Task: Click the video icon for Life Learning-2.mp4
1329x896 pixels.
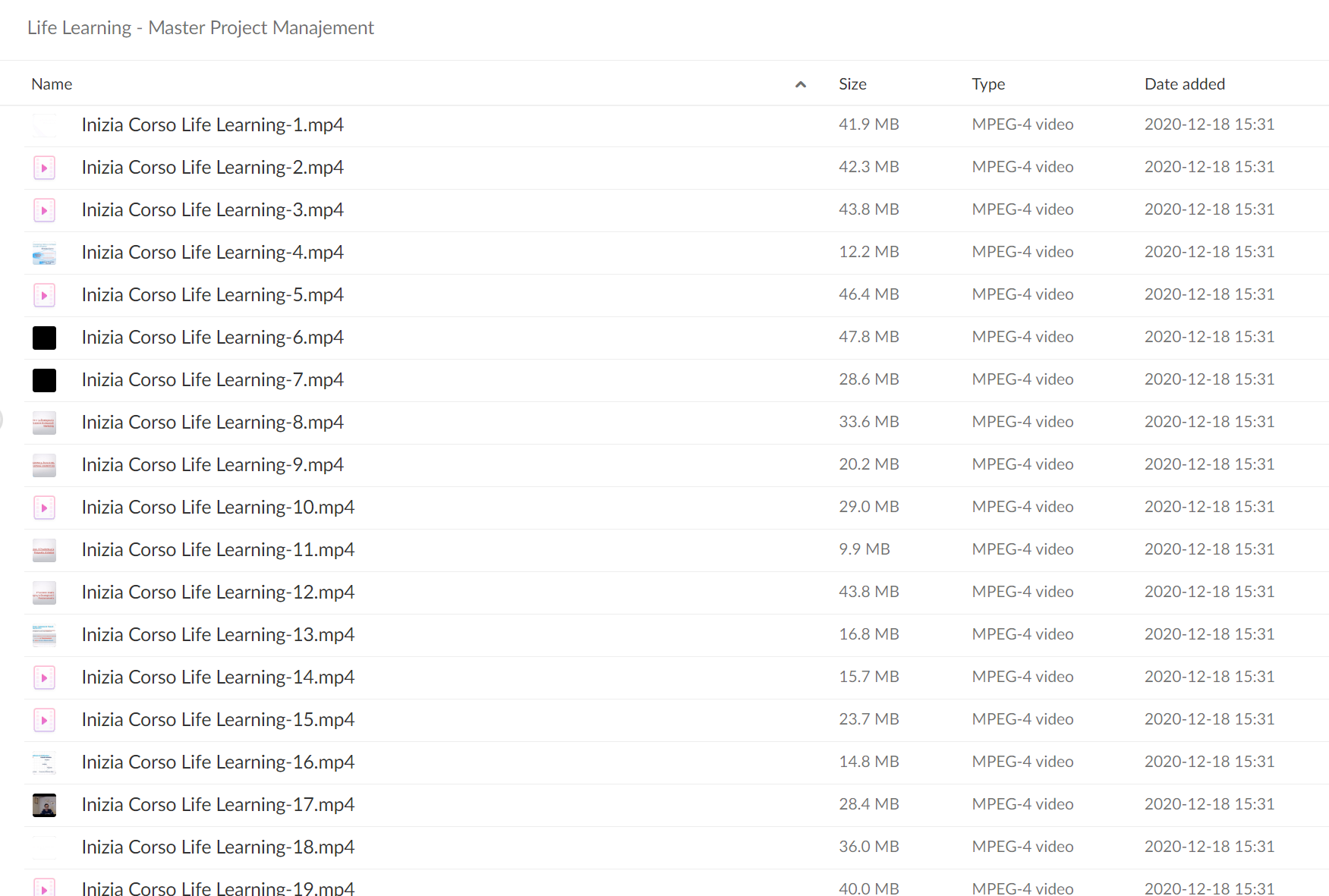Action: tap(44, 168)
